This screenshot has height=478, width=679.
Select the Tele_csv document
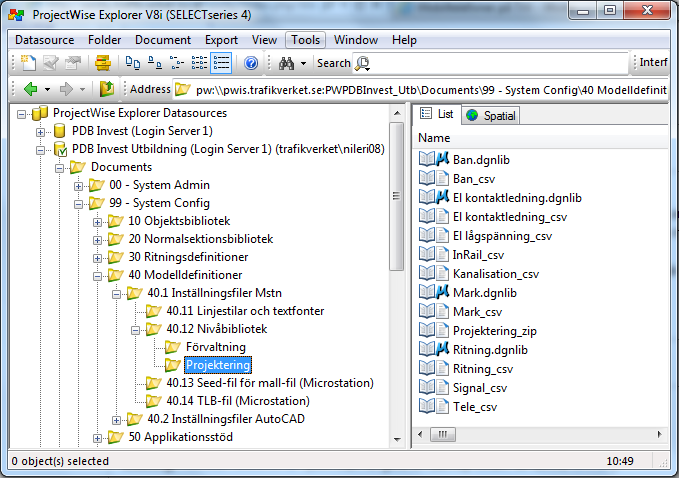[x=475, y=407]
